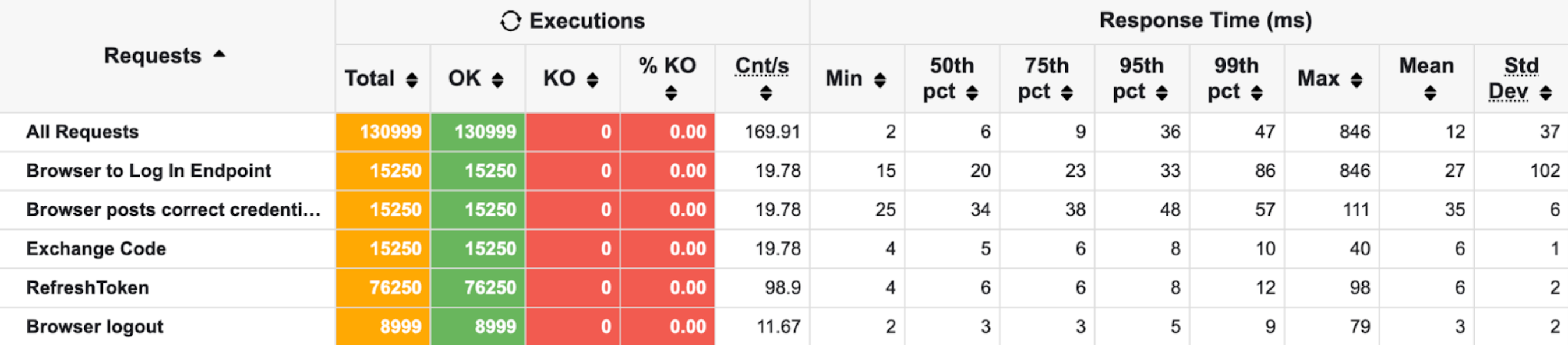Open the Browser to Log In Endpoint request
The height and width of the screenshot is (345, 1568).
click(149, 171)
